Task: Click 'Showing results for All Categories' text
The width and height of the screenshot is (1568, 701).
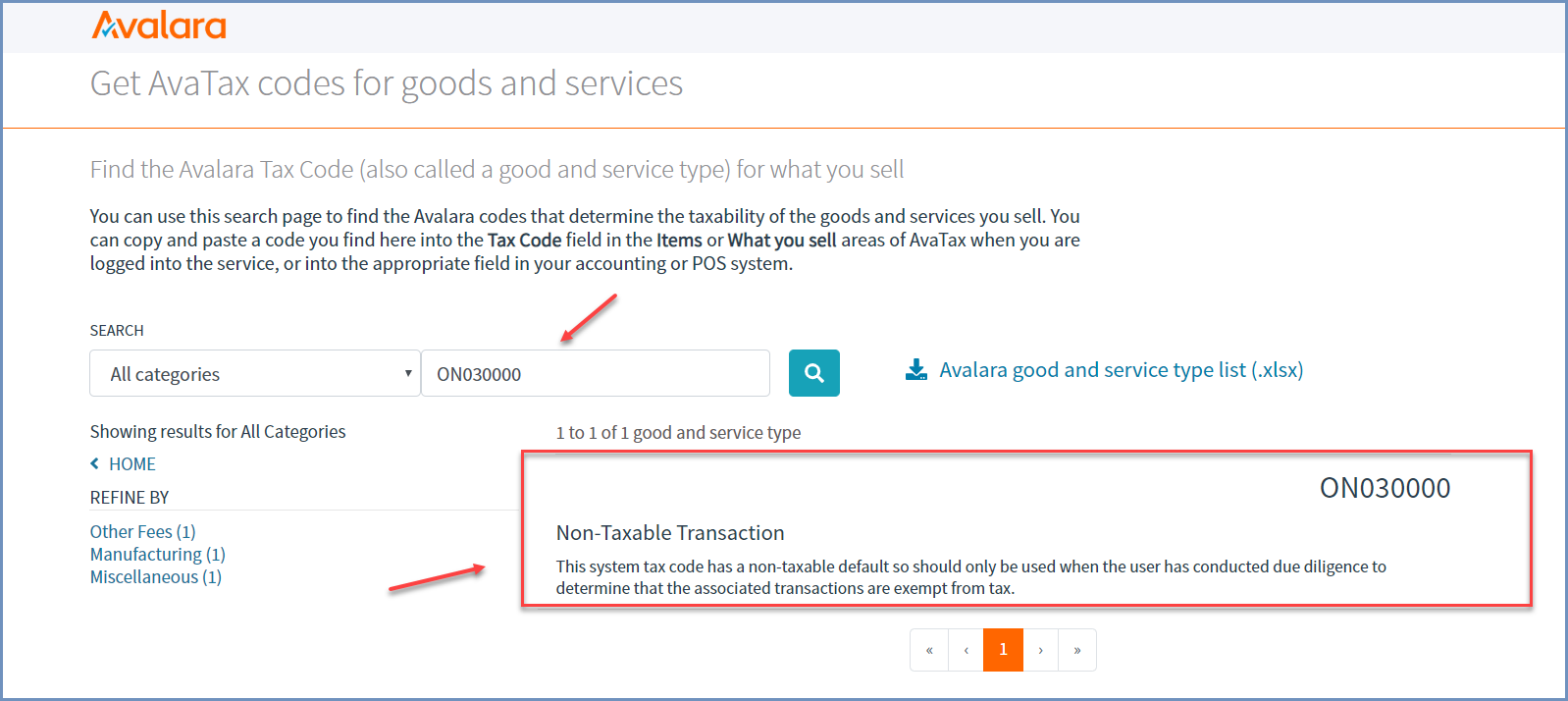Action: tap(218, 432)
